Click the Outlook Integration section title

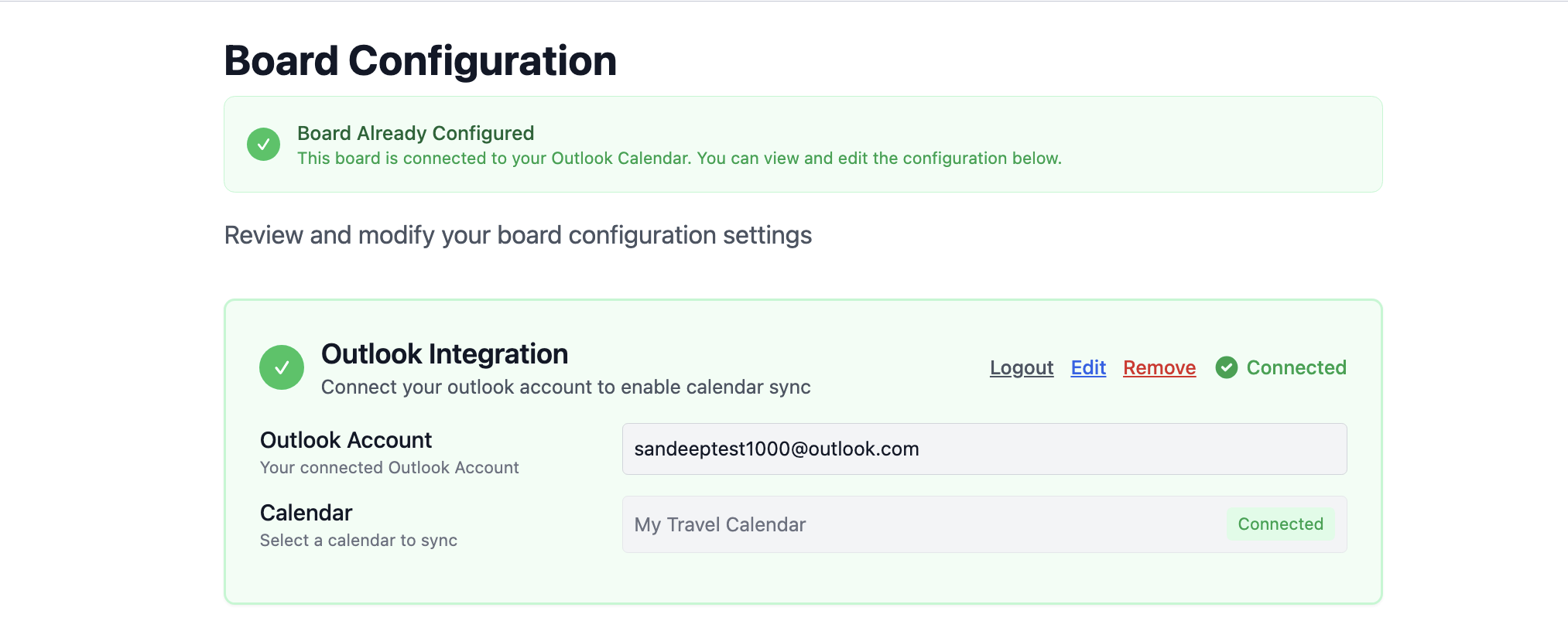[x=444, y=353]
